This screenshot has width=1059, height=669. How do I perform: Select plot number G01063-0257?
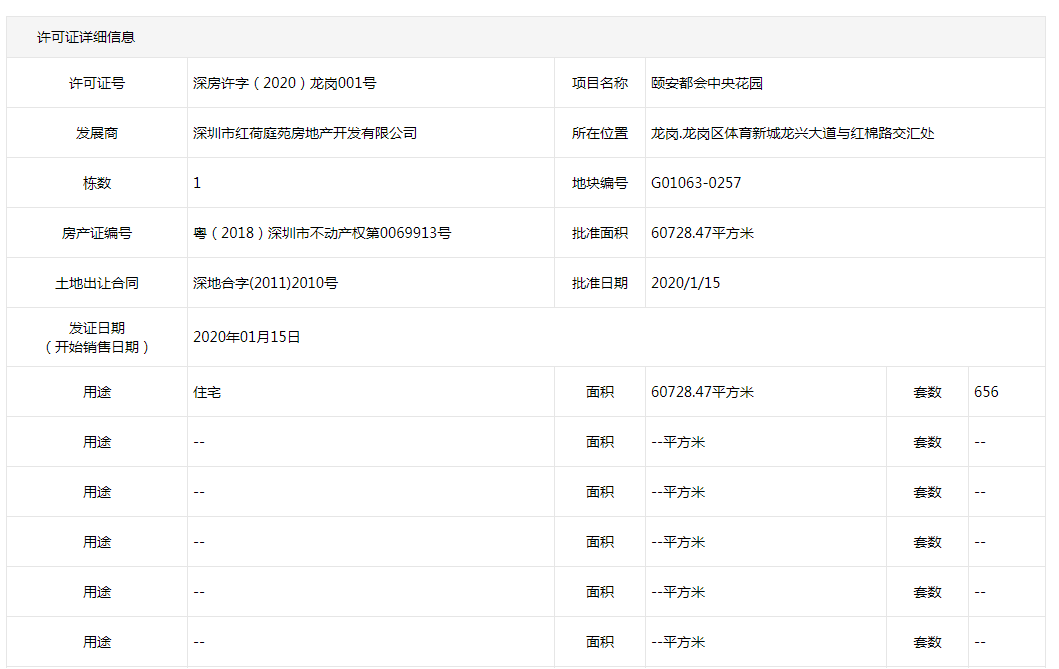(x=696, y=183)
